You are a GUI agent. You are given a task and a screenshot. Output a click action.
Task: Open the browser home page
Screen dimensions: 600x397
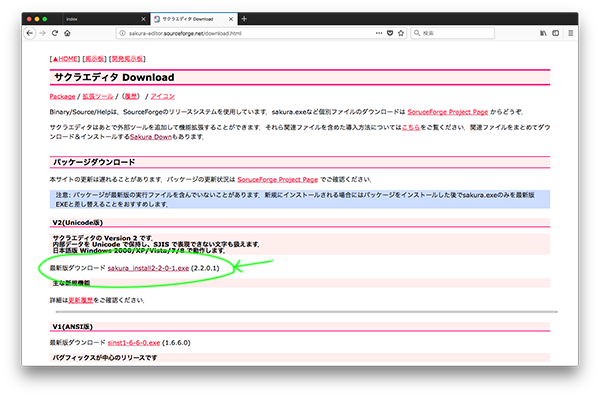[x=67, y=33]
